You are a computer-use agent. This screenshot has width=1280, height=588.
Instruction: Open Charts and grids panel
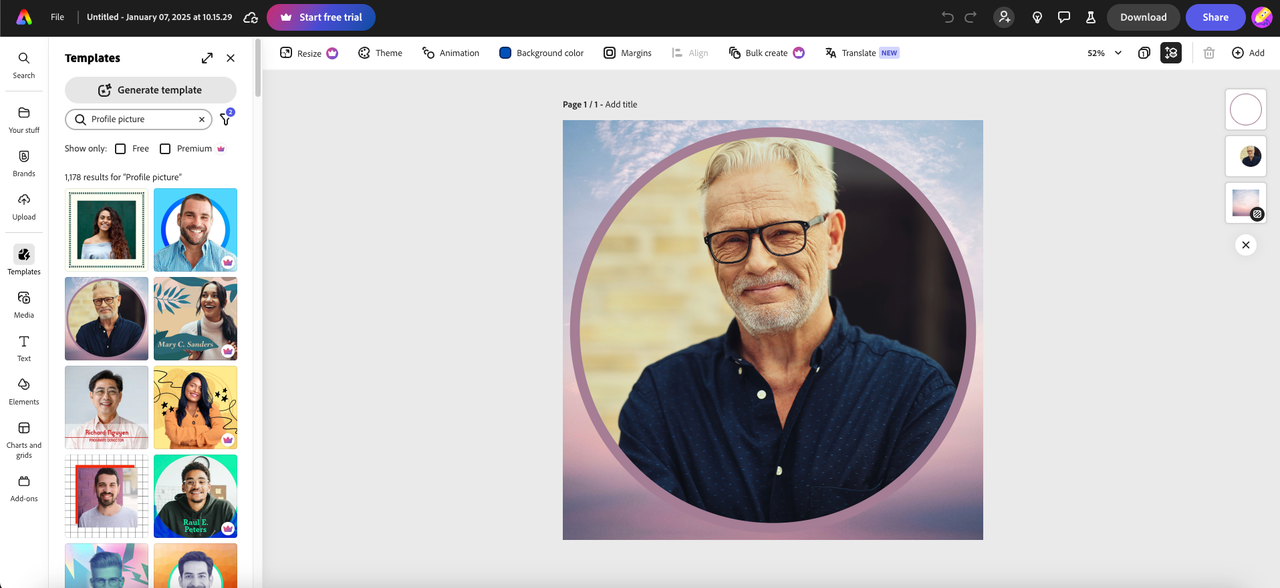coord(24,439)
